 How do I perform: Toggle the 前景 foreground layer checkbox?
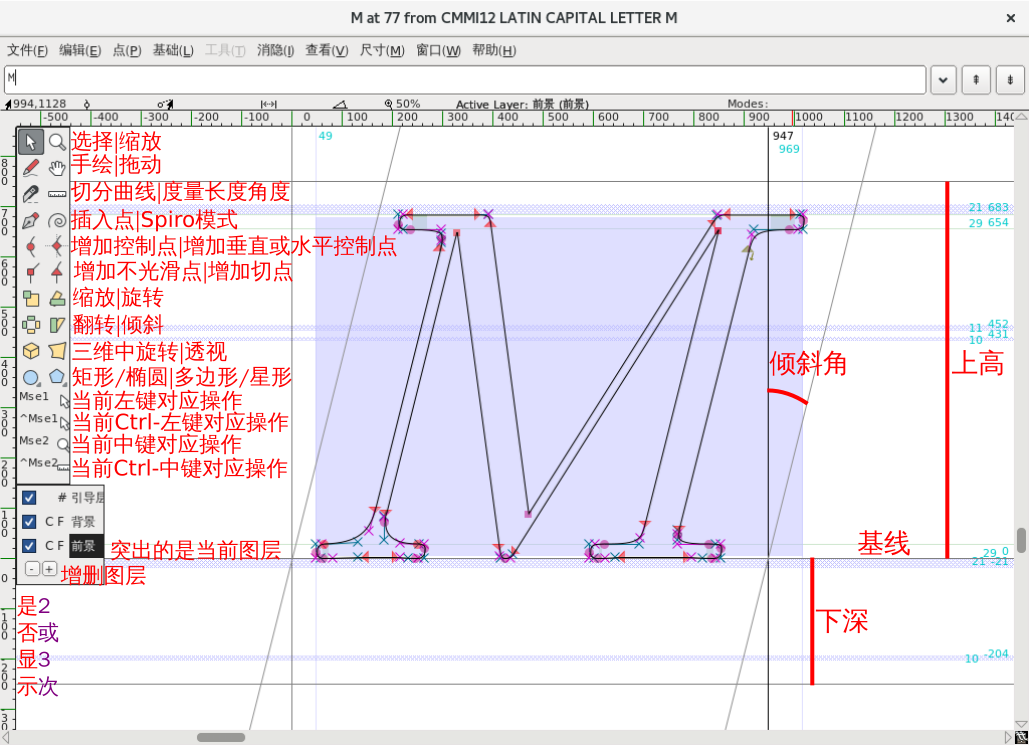pos(29,545)
